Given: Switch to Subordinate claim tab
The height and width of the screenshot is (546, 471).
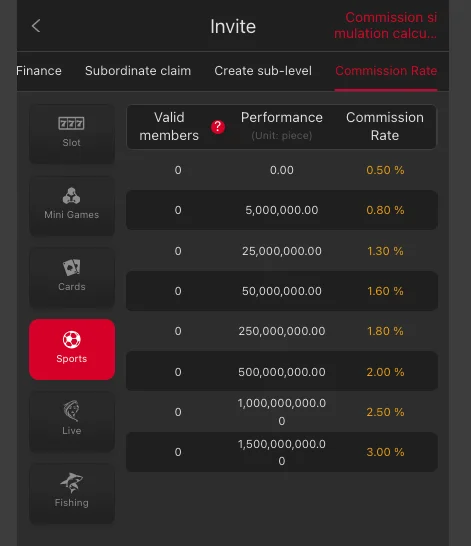Looking at the screenshot, I should (x=138, y=71).
